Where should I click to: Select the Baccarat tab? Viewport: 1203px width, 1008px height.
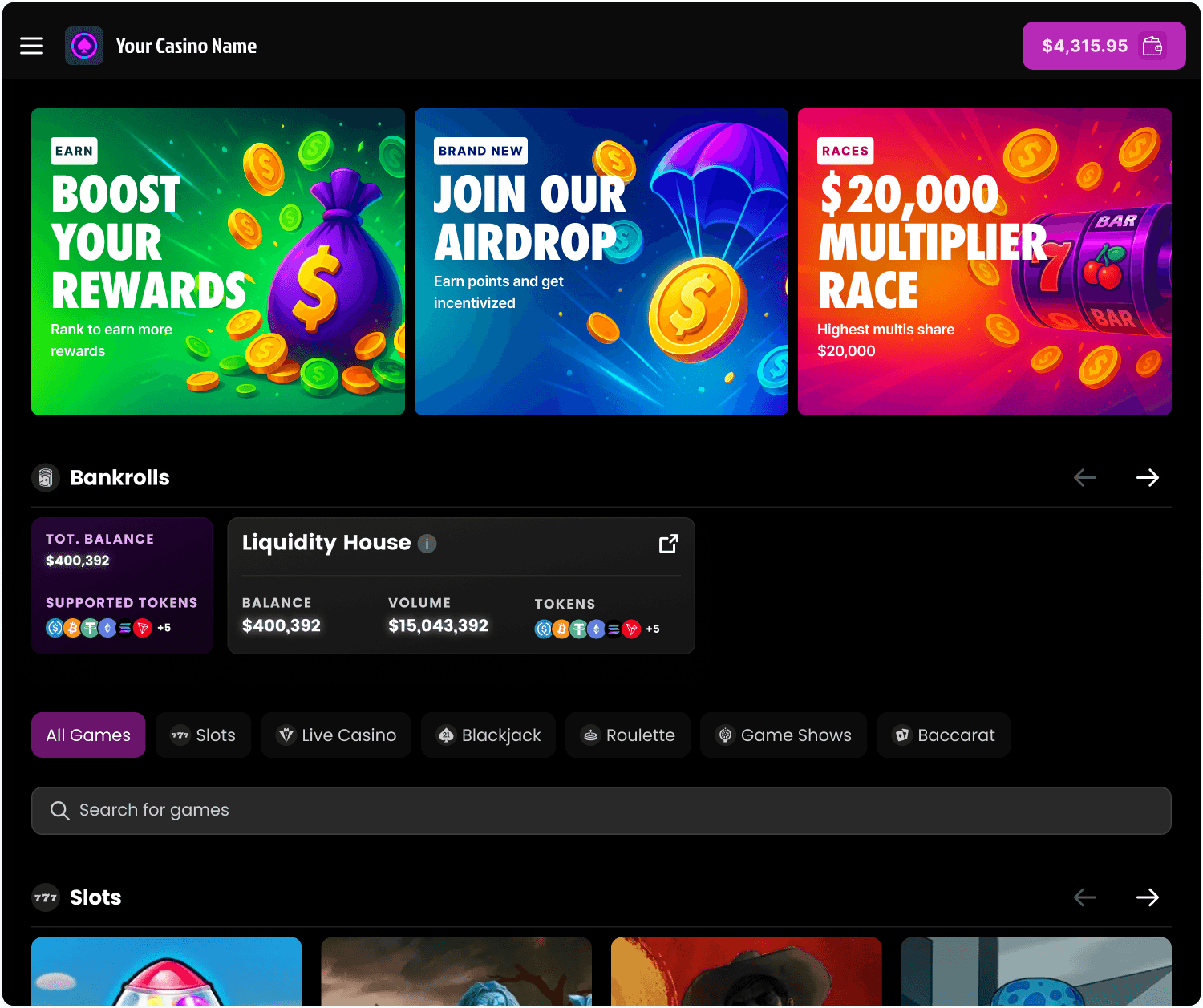click(x=943, y=735)
